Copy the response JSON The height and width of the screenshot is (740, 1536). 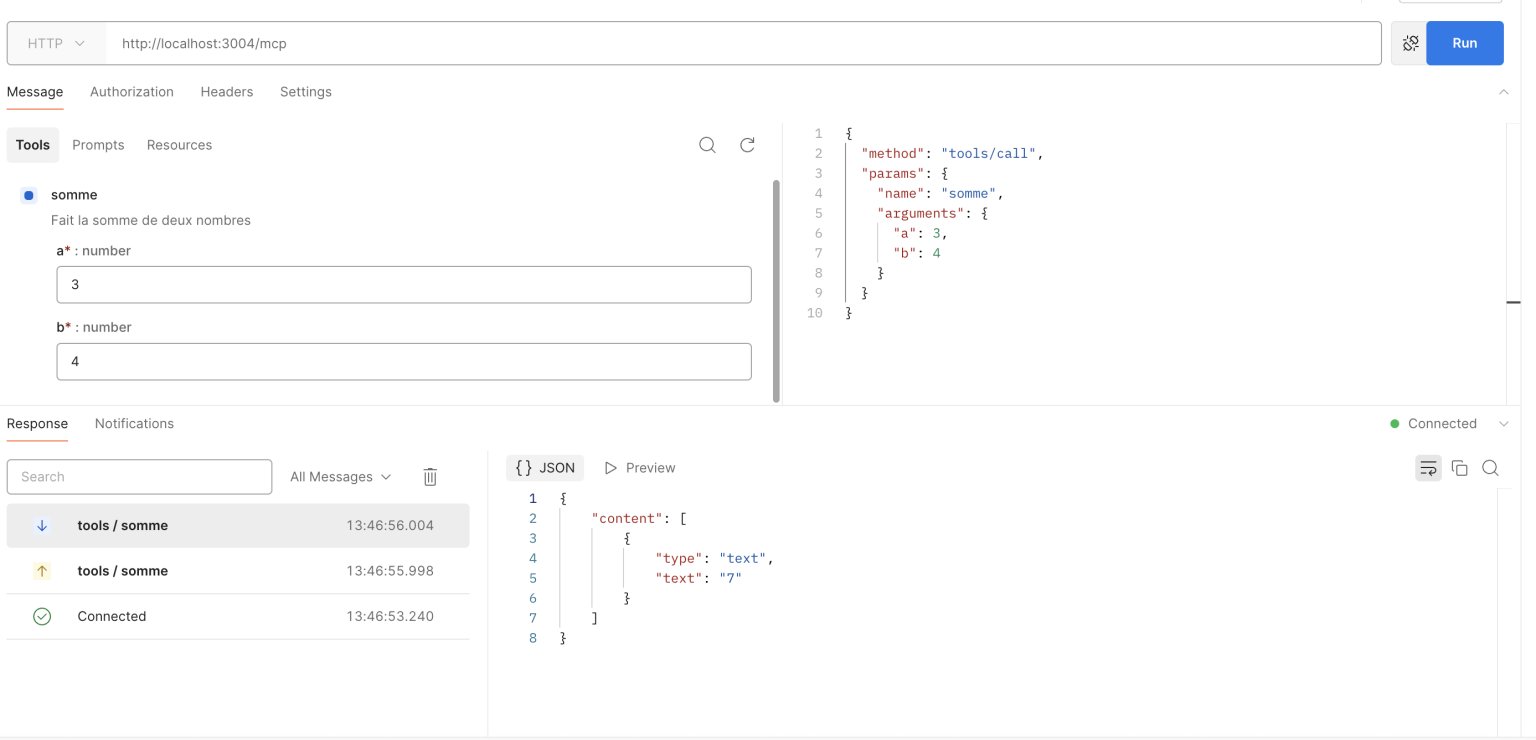pos(1460,468)
